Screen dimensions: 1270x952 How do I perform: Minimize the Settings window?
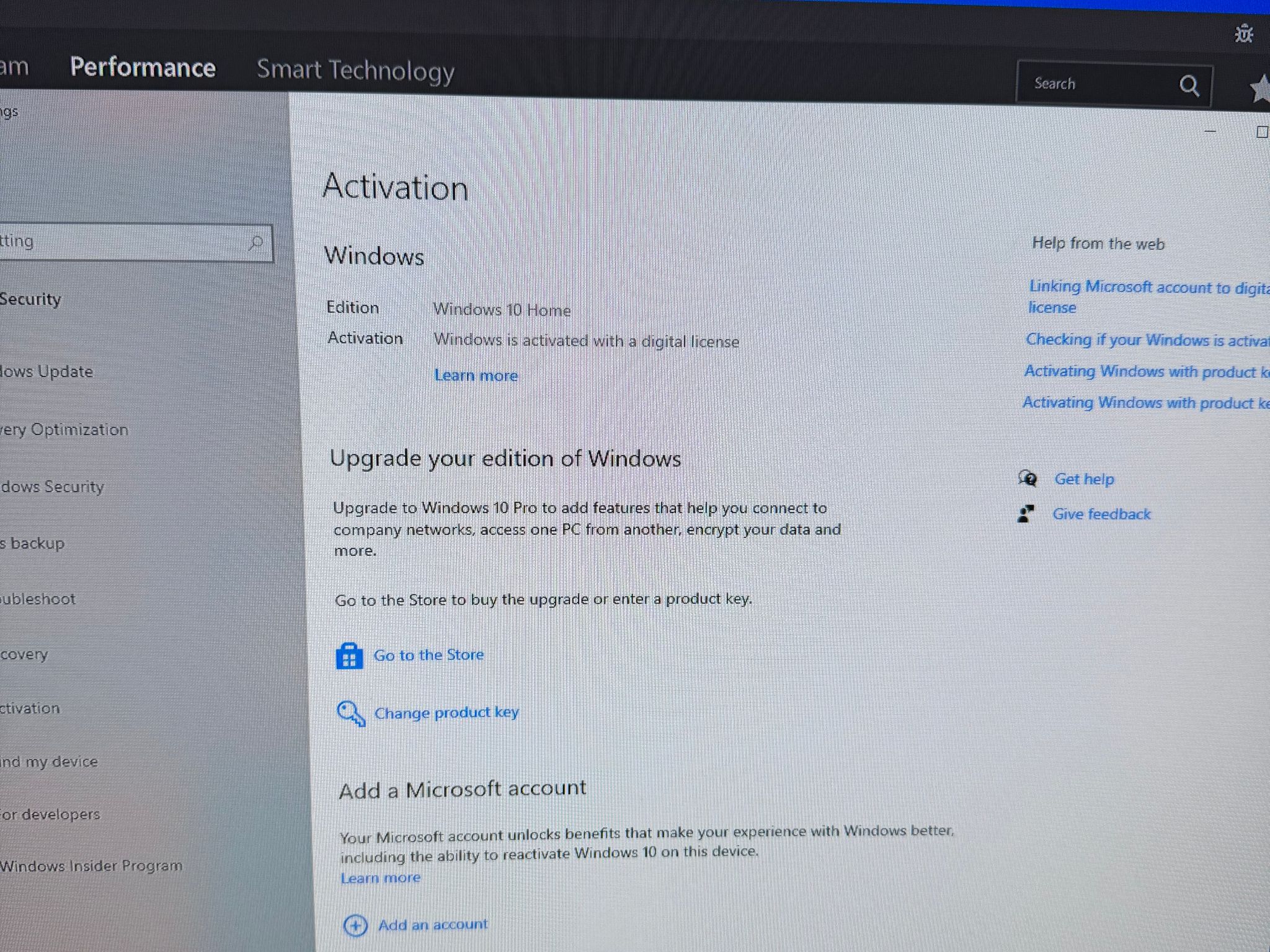[x=1210, y=131]
